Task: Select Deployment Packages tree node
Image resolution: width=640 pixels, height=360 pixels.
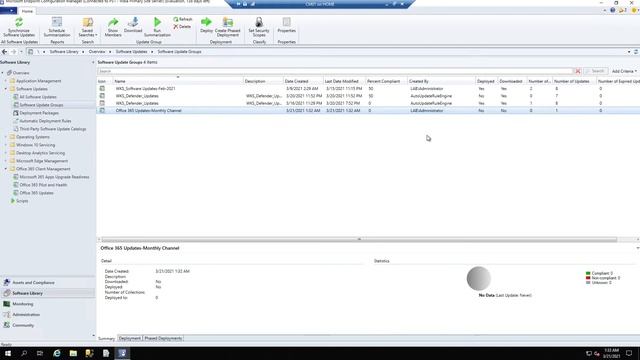Action: point(39,113)
